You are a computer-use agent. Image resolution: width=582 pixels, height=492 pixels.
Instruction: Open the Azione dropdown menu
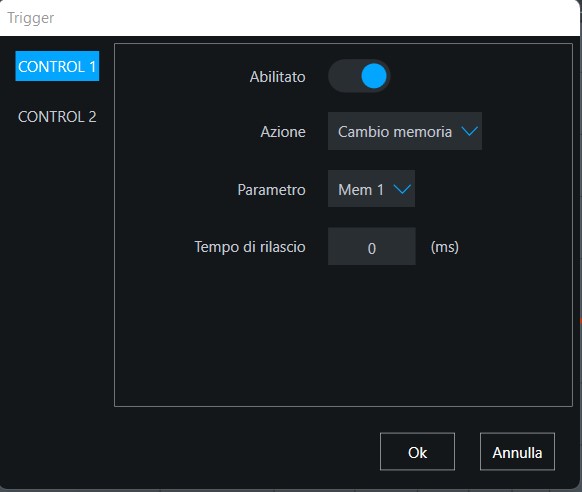405,131
